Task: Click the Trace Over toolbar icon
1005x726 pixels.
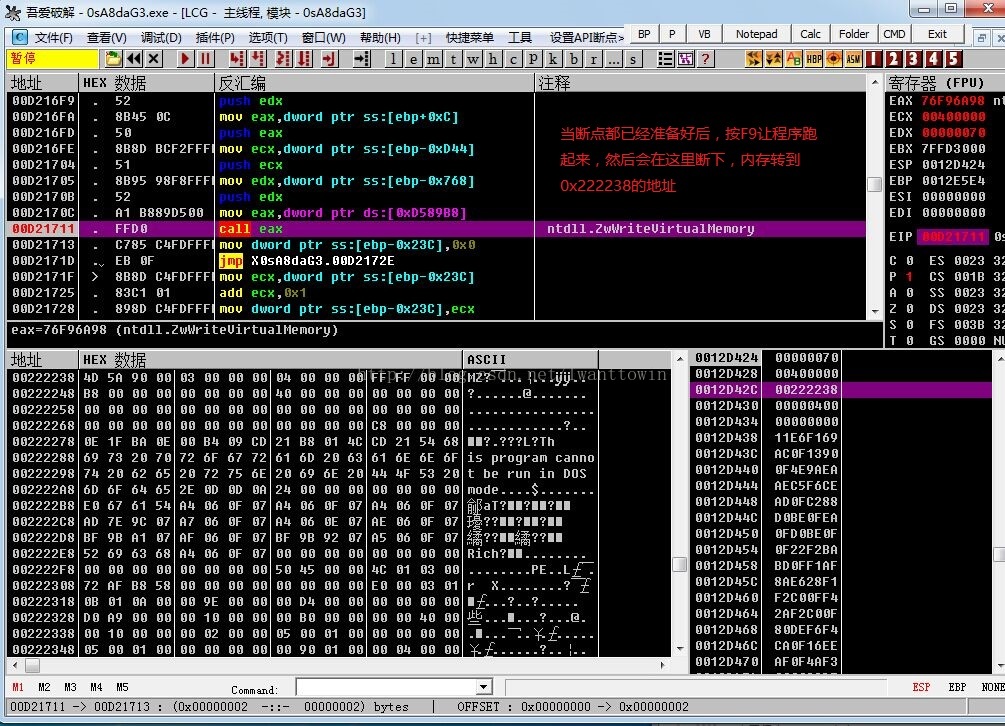Action: click(x=304, y=59)
